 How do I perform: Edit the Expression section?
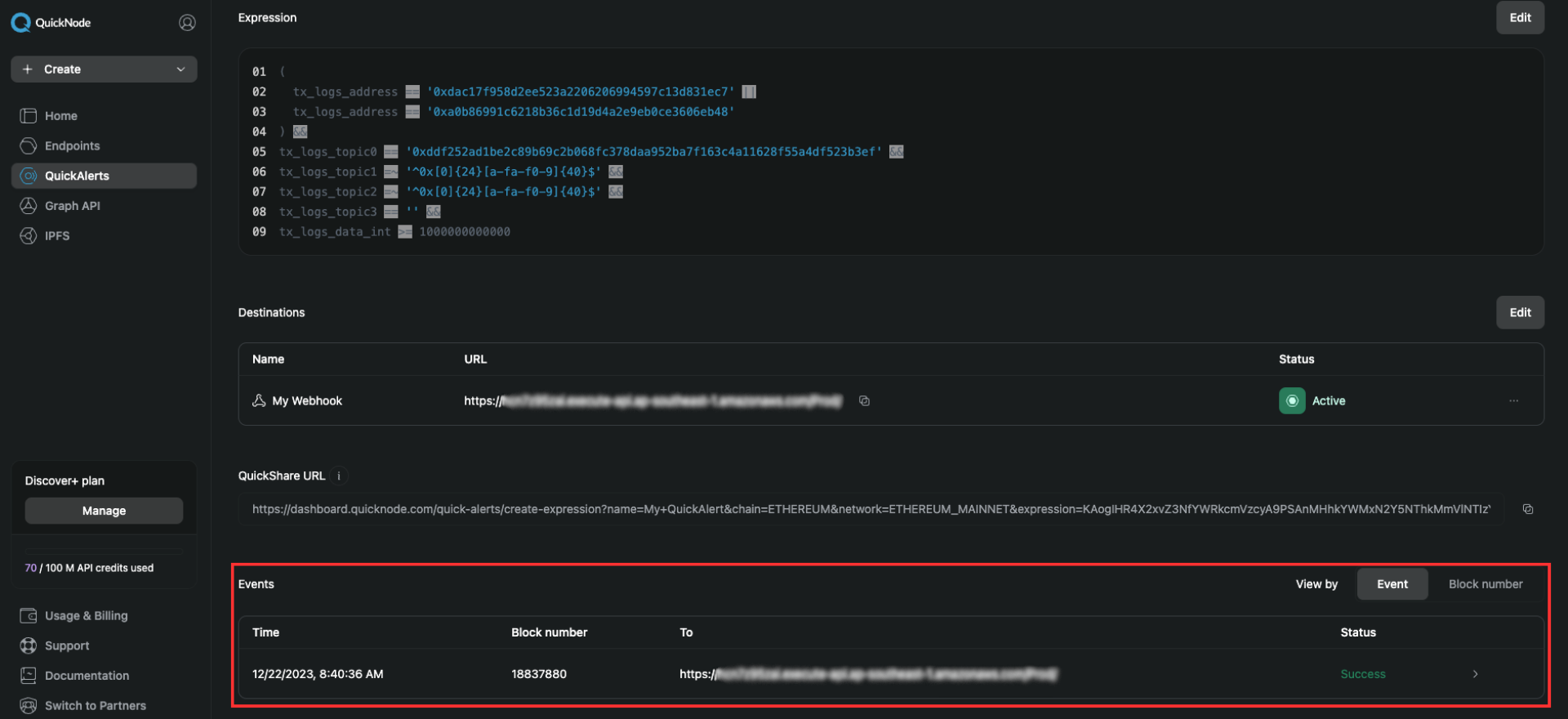pyautogui.click(x=1520, y=17)
